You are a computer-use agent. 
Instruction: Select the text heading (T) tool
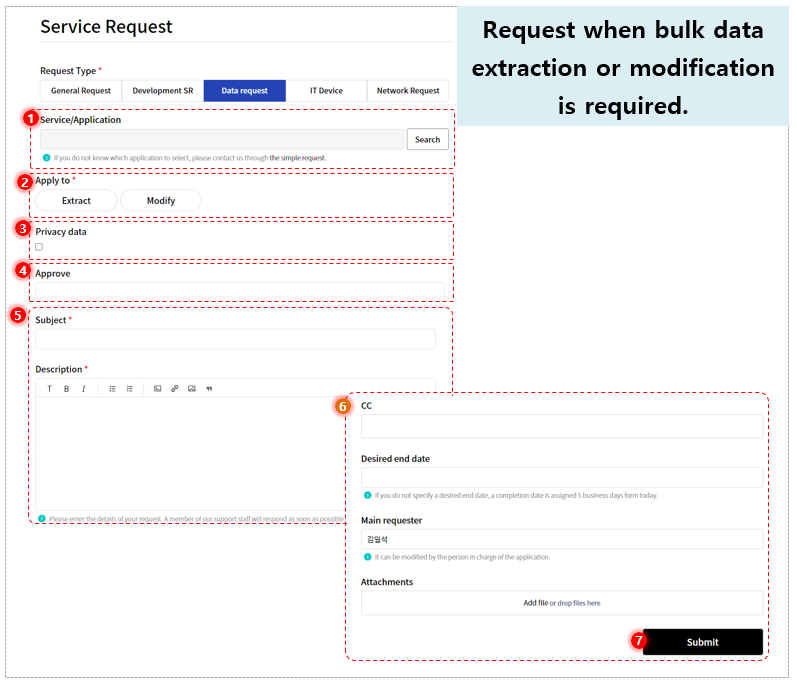point(49,389)
